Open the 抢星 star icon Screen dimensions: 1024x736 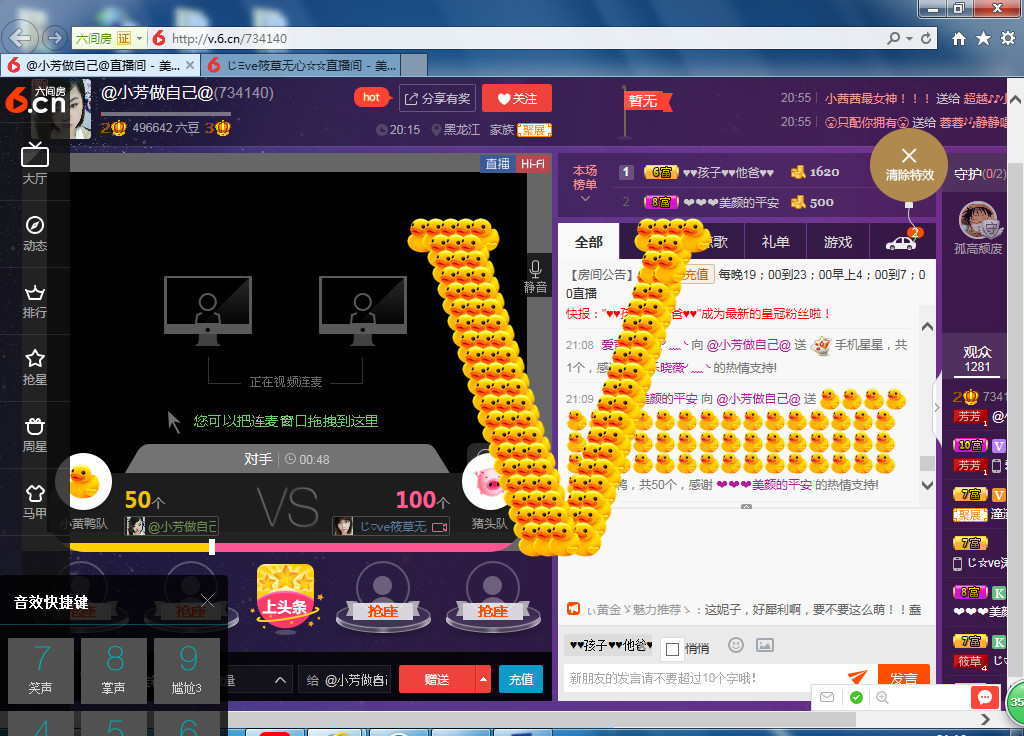(x=35, y=359)
